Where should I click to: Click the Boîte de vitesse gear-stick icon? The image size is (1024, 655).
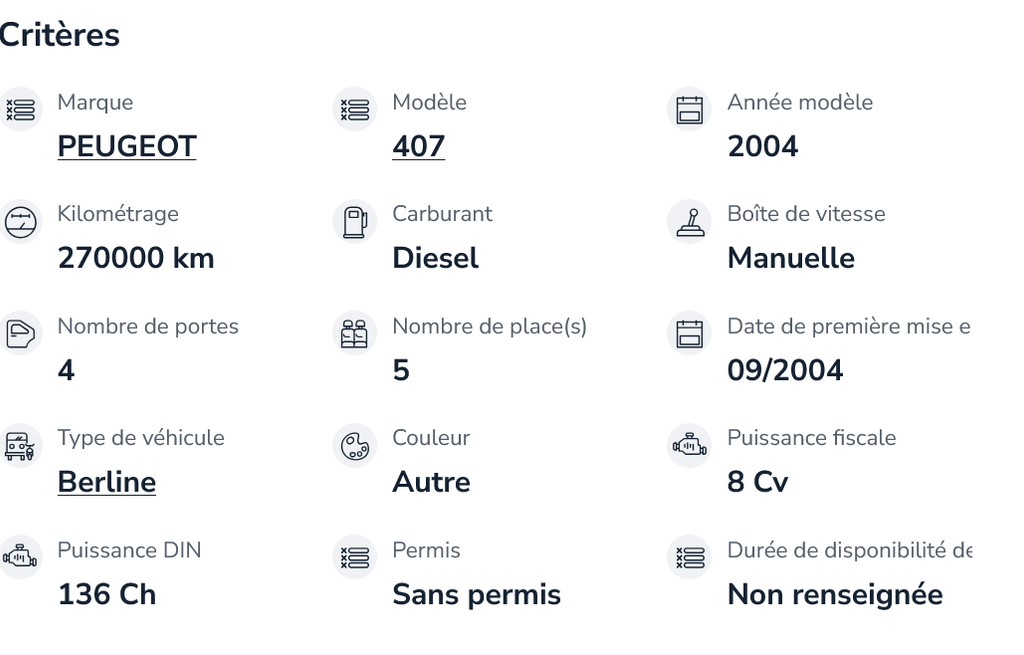[689, 222]
